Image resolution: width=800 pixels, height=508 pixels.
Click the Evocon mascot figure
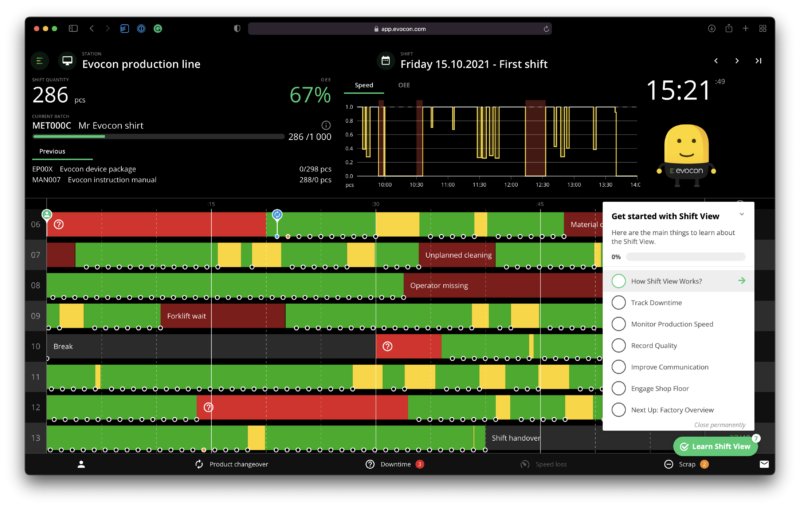click(x=686, y=155)
